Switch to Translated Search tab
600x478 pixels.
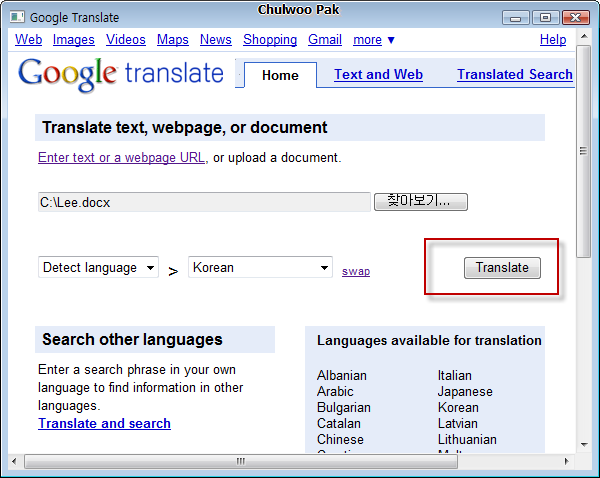515,74
